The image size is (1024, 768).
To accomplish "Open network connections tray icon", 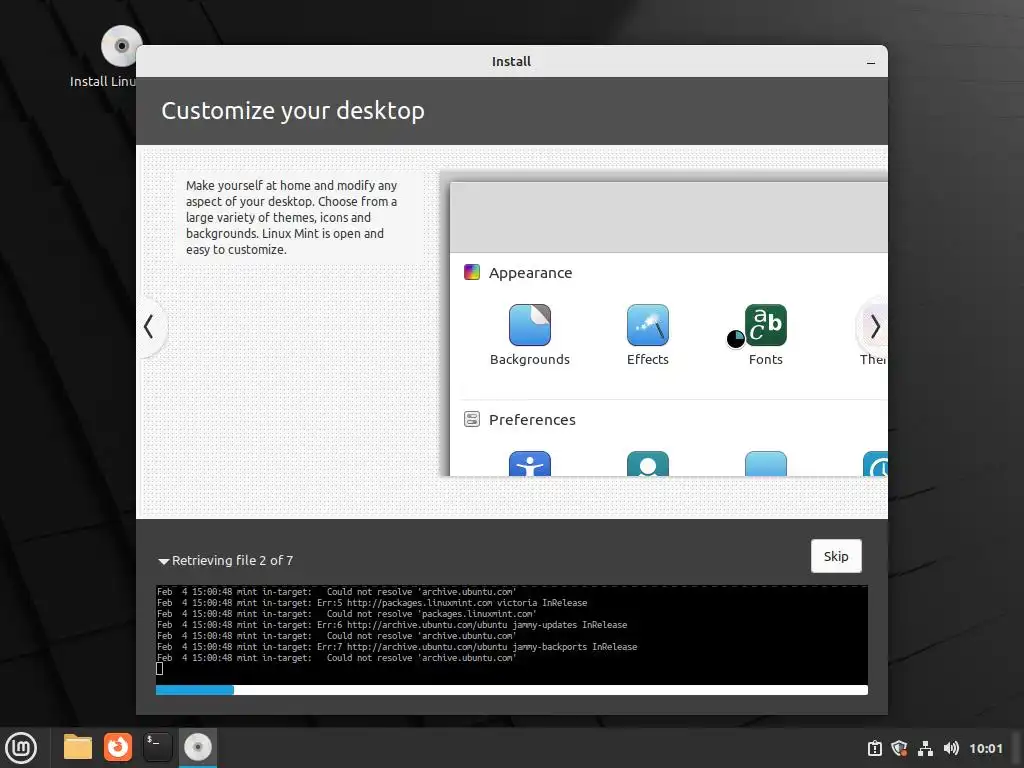I will (x=925, y=748).
